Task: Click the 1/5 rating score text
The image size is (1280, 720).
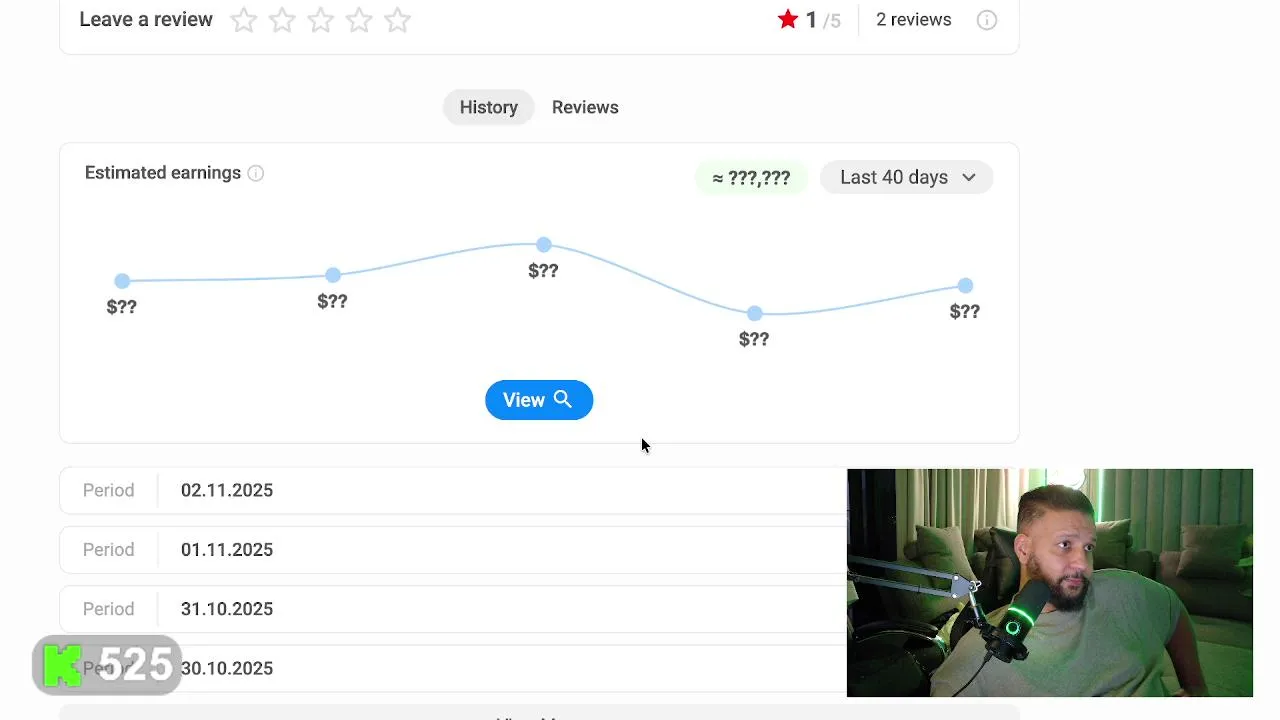Action: 823,20
